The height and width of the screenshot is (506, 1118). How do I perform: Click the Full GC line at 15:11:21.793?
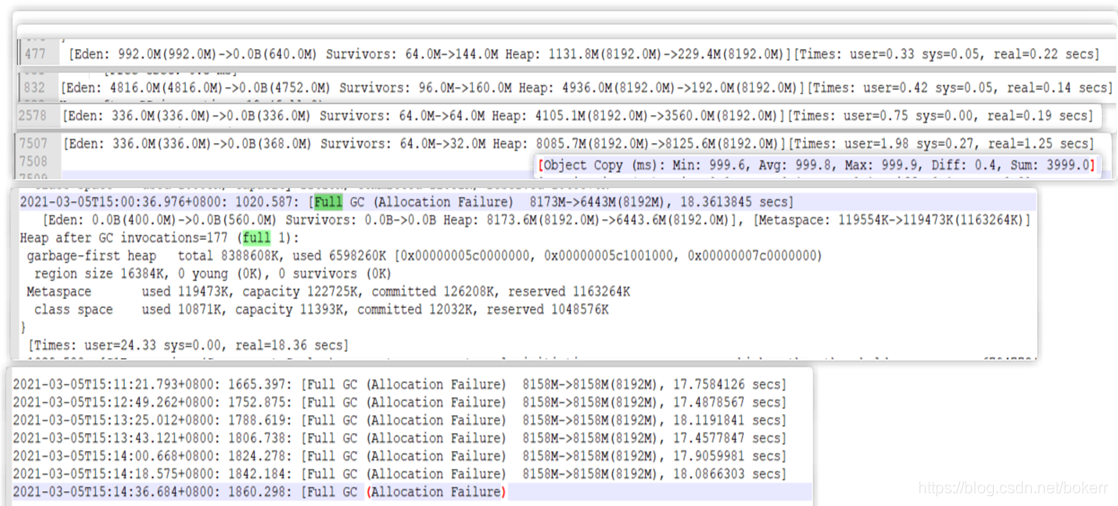[x=399, y=384]
